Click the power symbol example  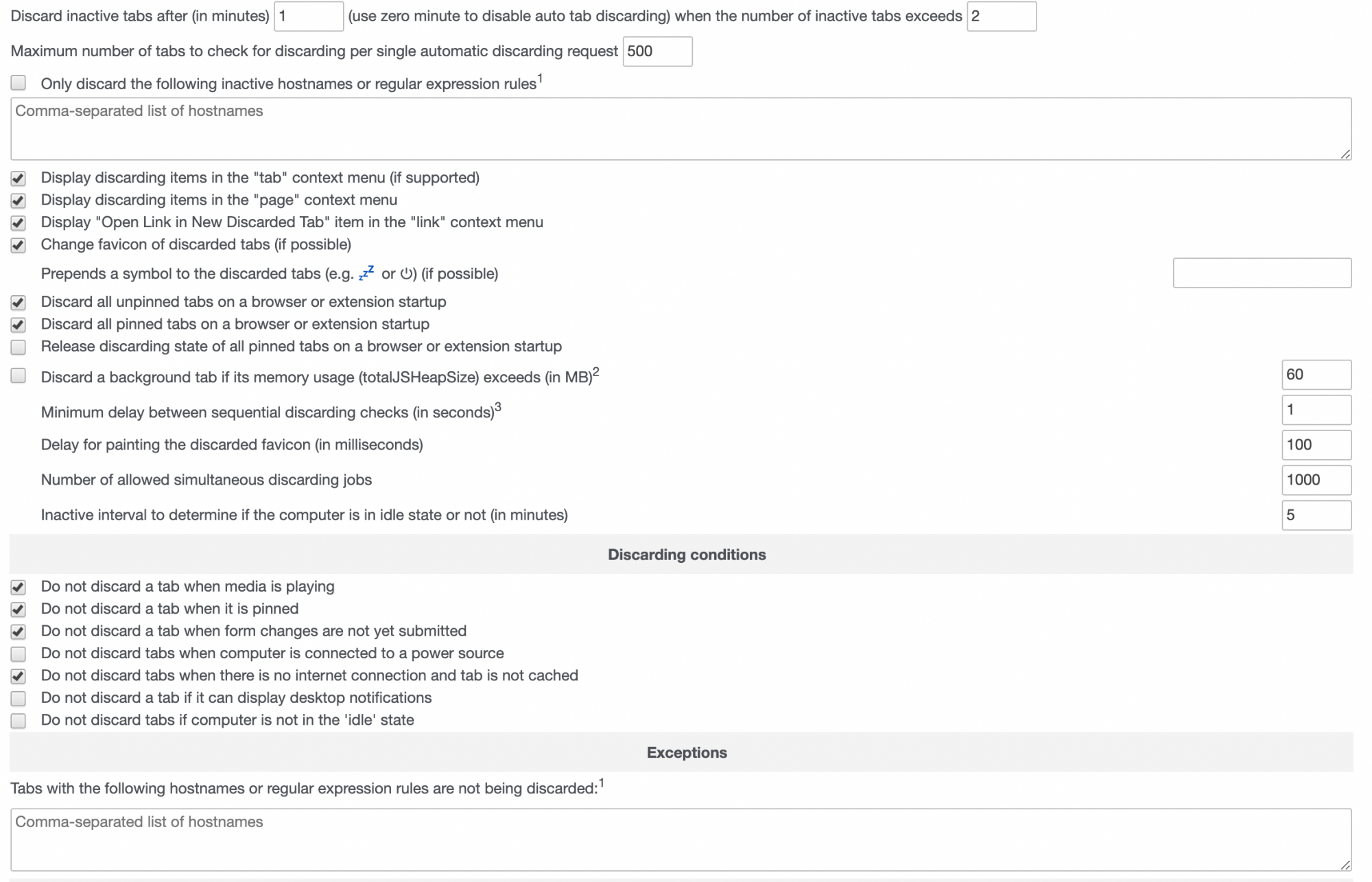coord(407,274)
